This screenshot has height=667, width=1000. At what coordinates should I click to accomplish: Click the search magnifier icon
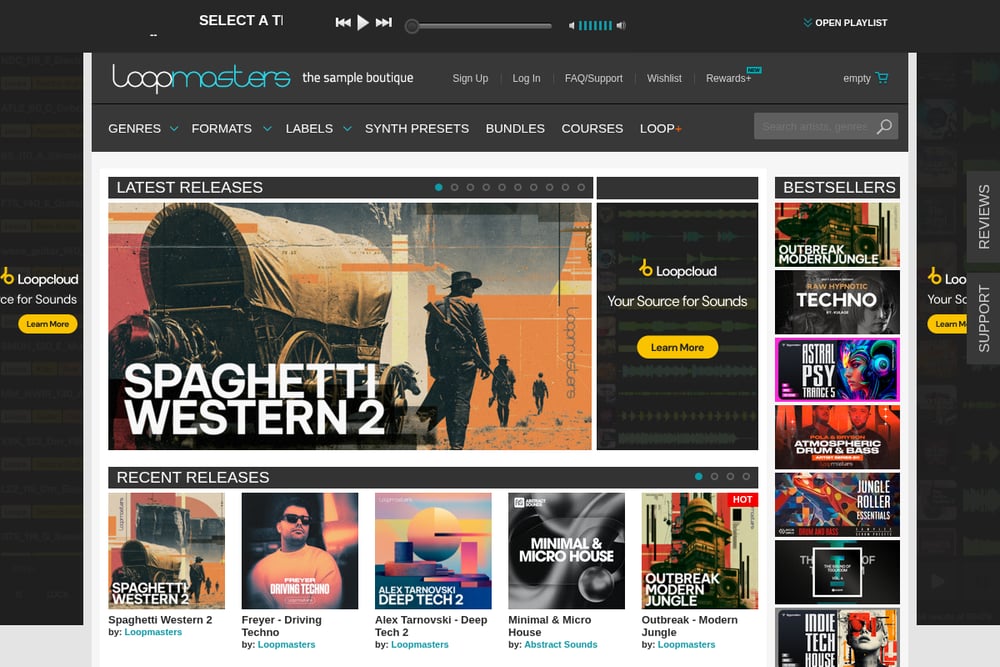click(x=884, y=126)
